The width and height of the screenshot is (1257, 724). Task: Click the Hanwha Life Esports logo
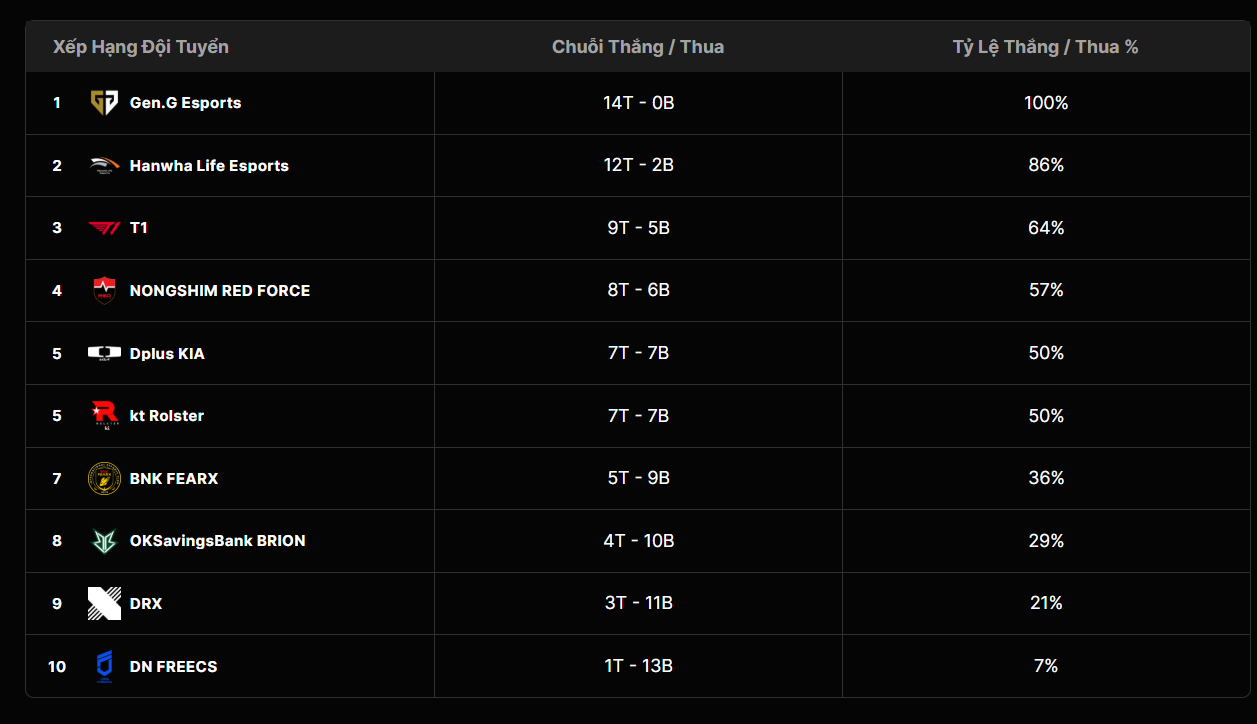[104, 166]
